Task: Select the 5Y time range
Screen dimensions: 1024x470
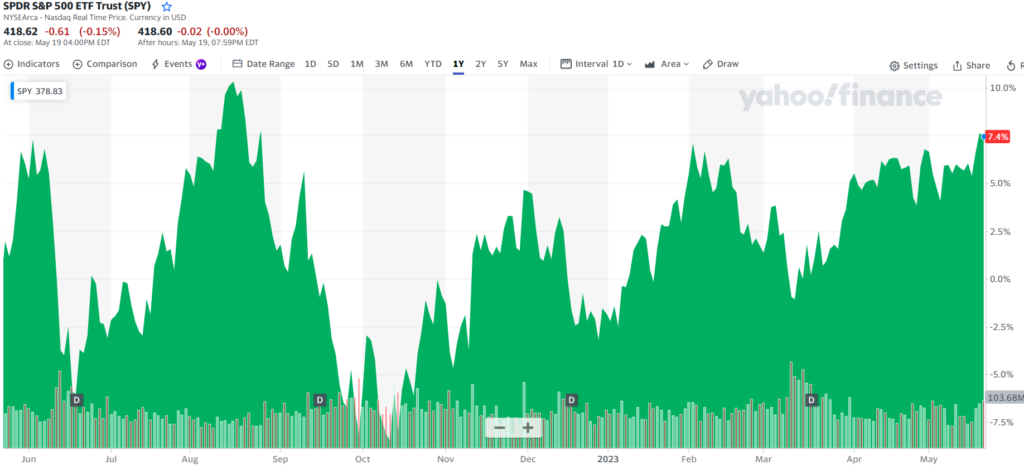Action: click(503, 64)
